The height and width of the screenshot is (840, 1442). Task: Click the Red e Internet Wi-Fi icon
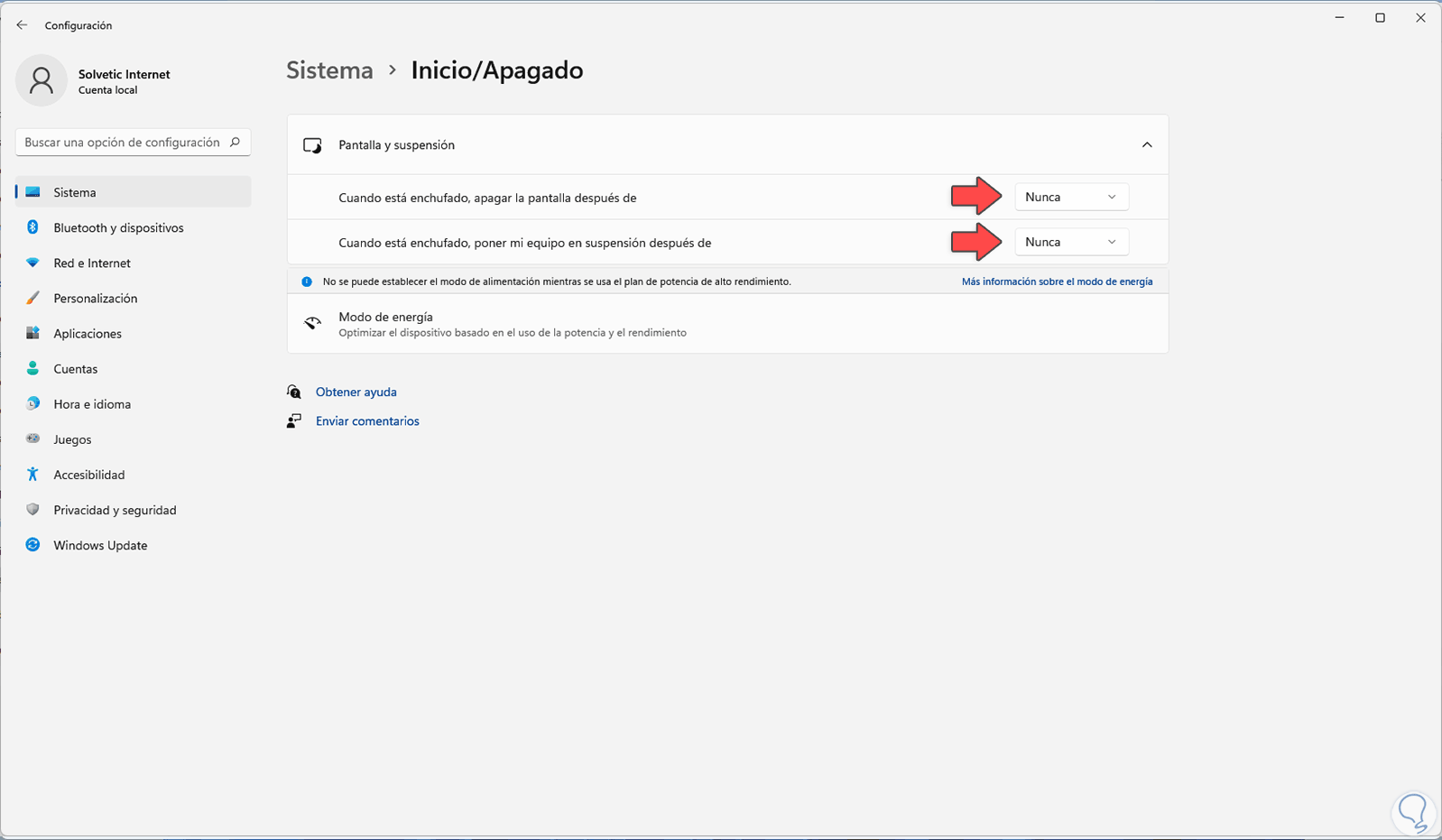pyautogui.click(x=32, y=263)
